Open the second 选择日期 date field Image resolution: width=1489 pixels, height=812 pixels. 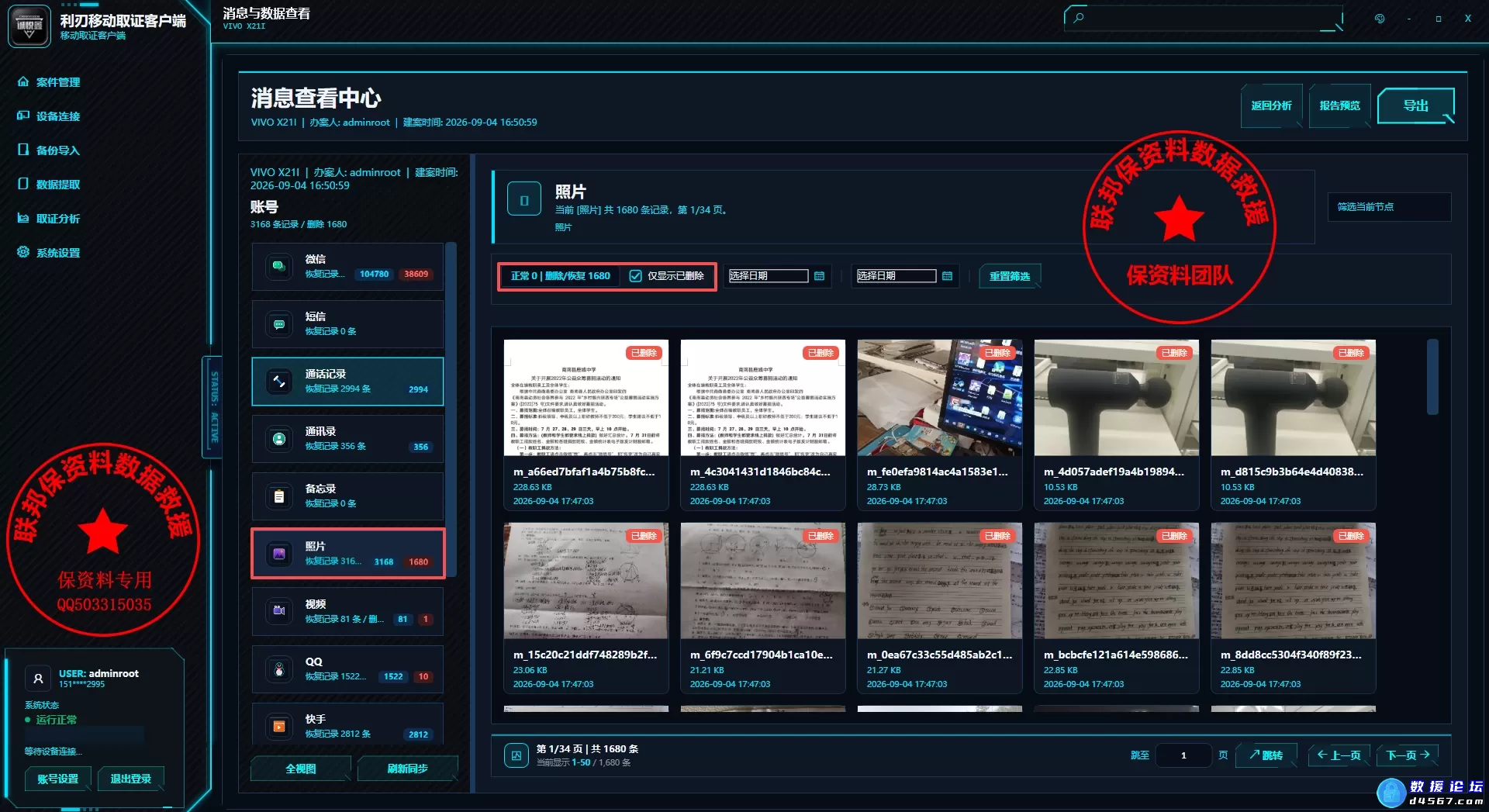pyautogui.click(x=896, y=276)
